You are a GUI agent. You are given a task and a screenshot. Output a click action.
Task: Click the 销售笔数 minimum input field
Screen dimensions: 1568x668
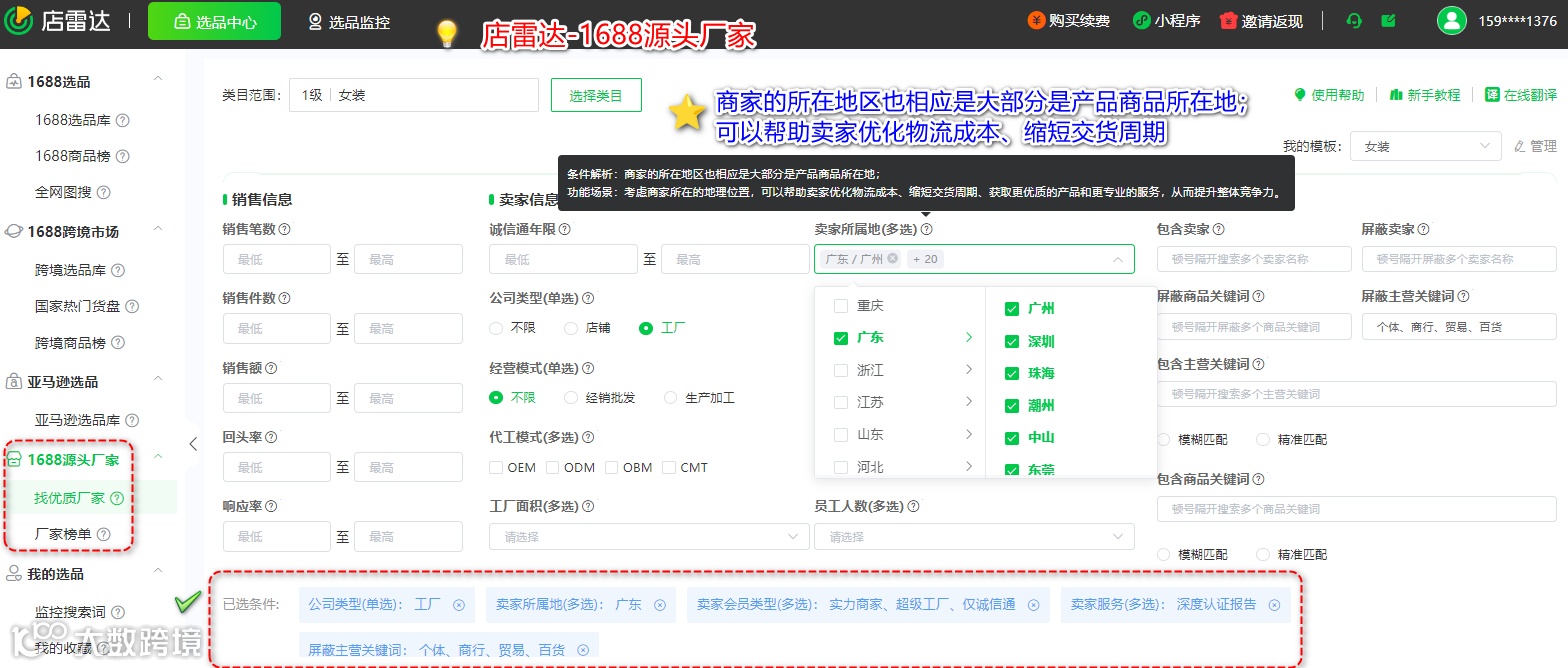[x=276, y=259]
